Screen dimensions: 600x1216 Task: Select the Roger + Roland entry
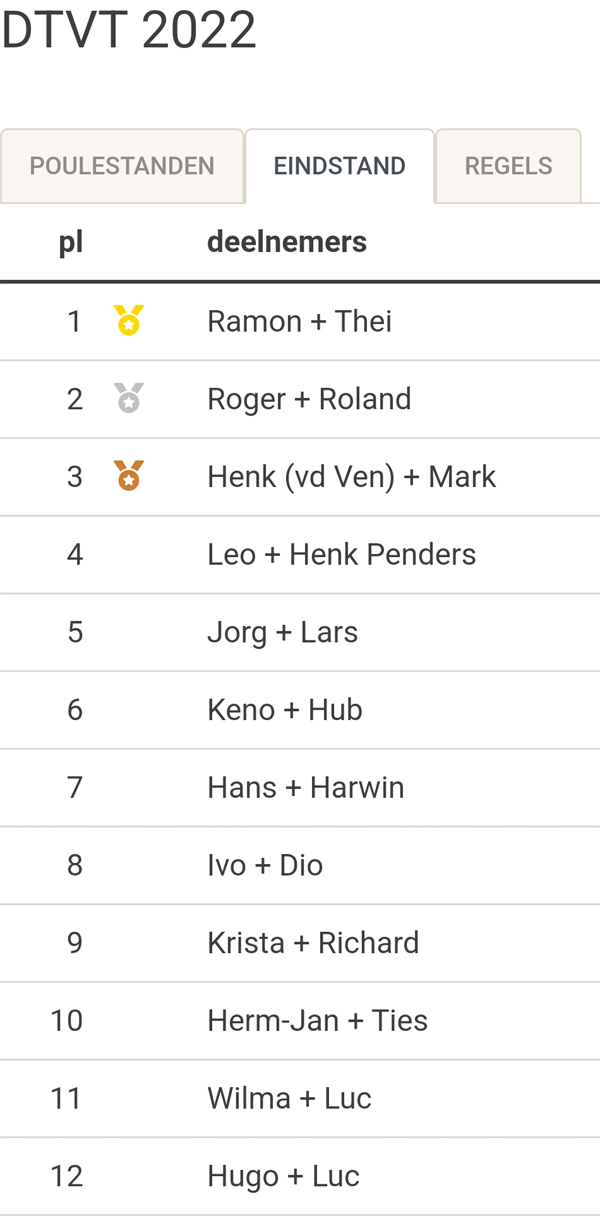300,399
